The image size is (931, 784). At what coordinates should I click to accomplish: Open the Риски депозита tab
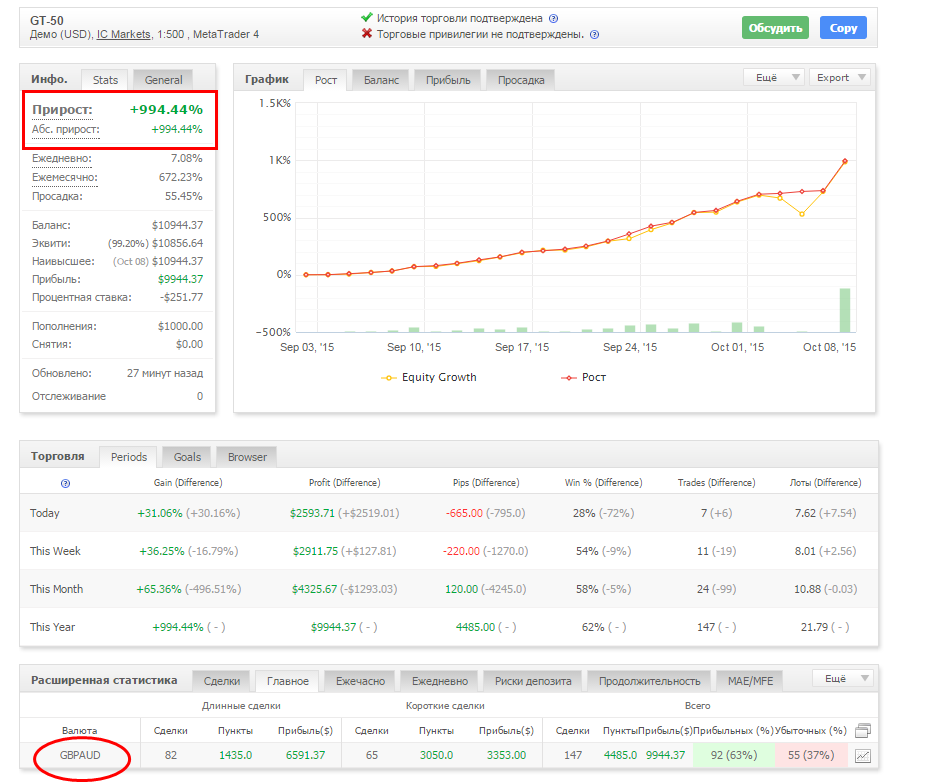(x=533, y=681)
